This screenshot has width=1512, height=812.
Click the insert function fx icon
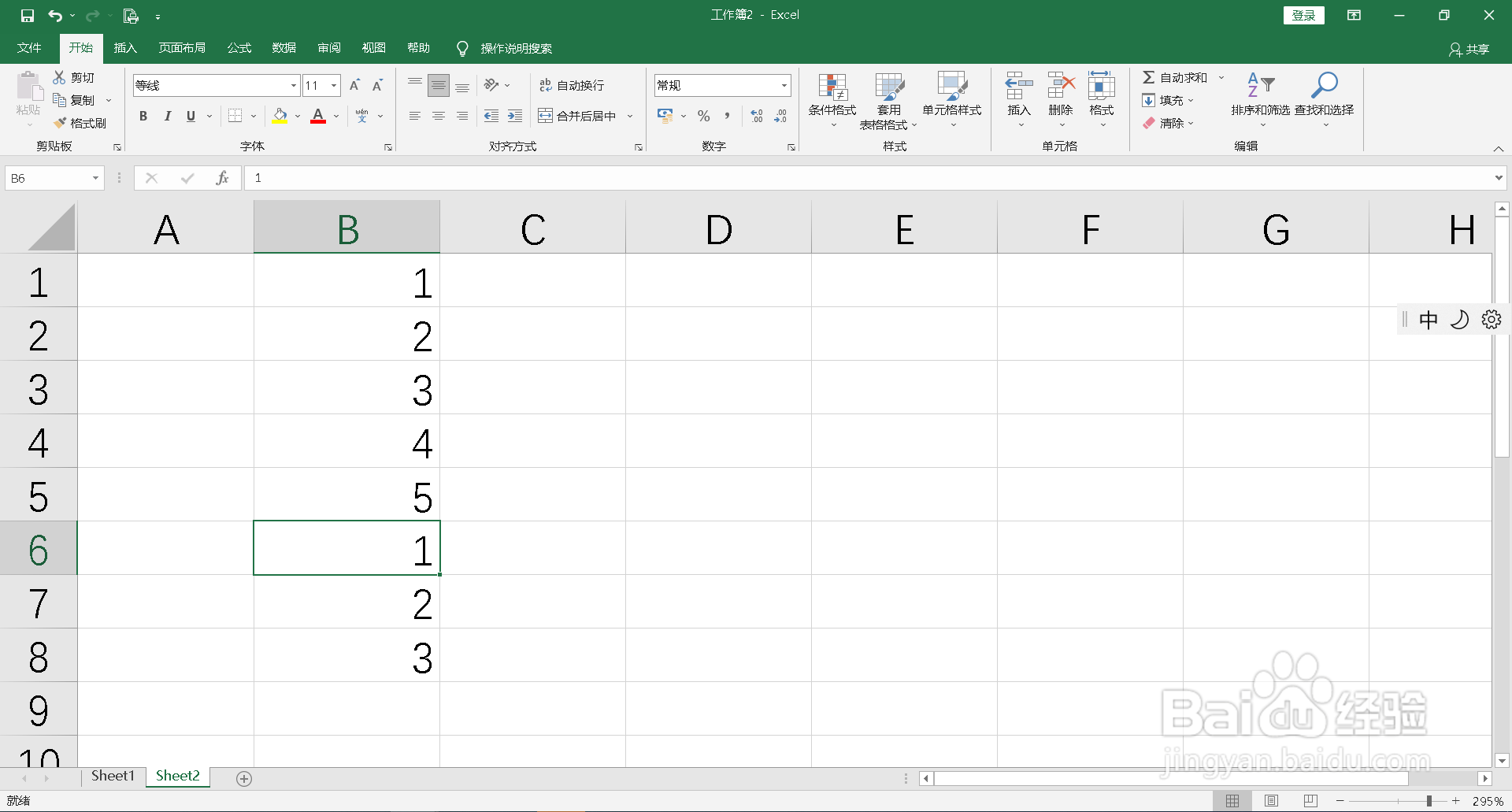[222, 178]
